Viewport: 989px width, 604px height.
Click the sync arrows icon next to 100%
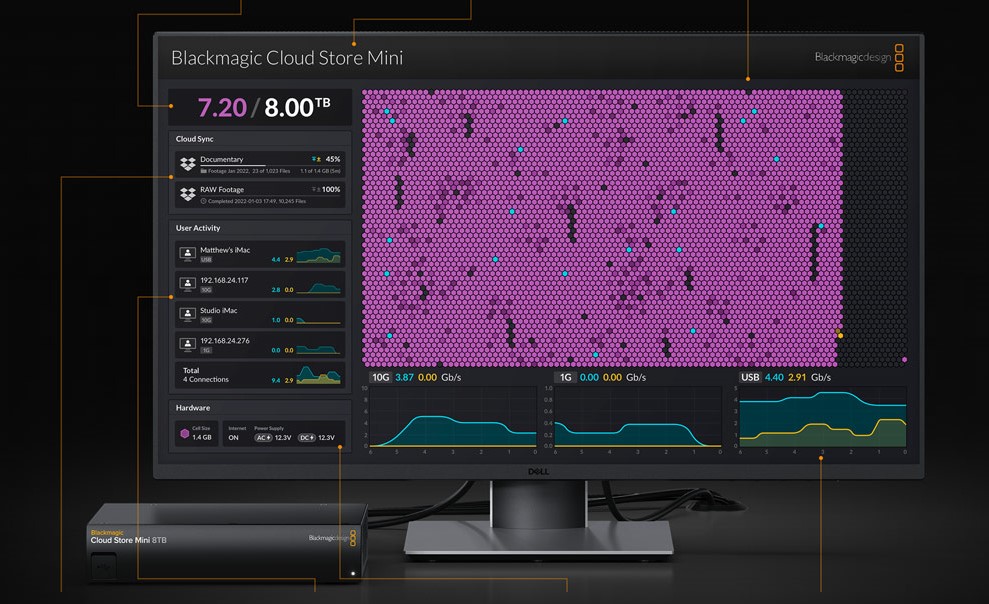tap(315, 189)
